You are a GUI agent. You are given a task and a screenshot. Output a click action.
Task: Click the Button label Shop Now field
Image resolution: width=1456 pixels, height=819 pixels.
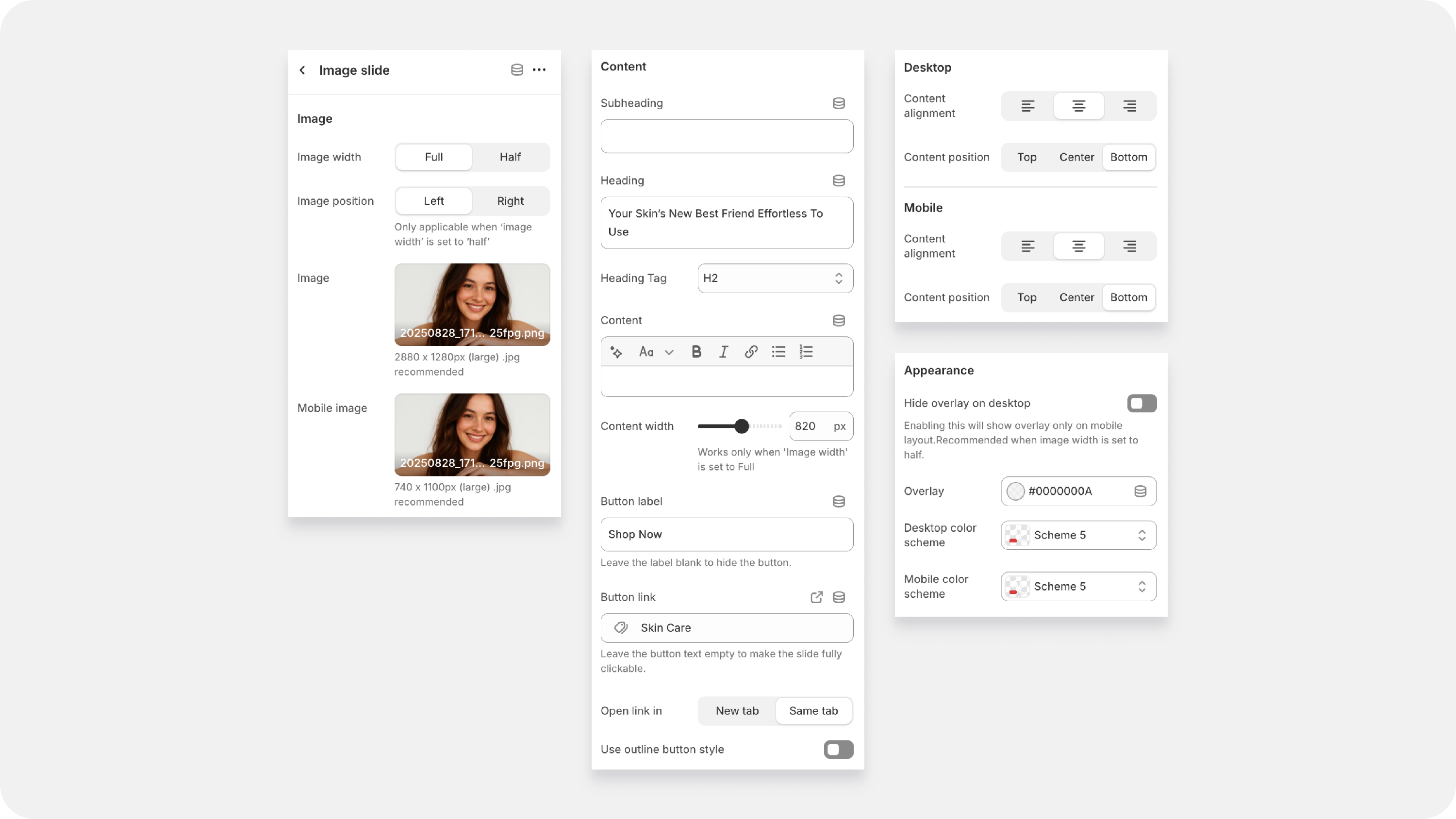[x=727, y=535]
